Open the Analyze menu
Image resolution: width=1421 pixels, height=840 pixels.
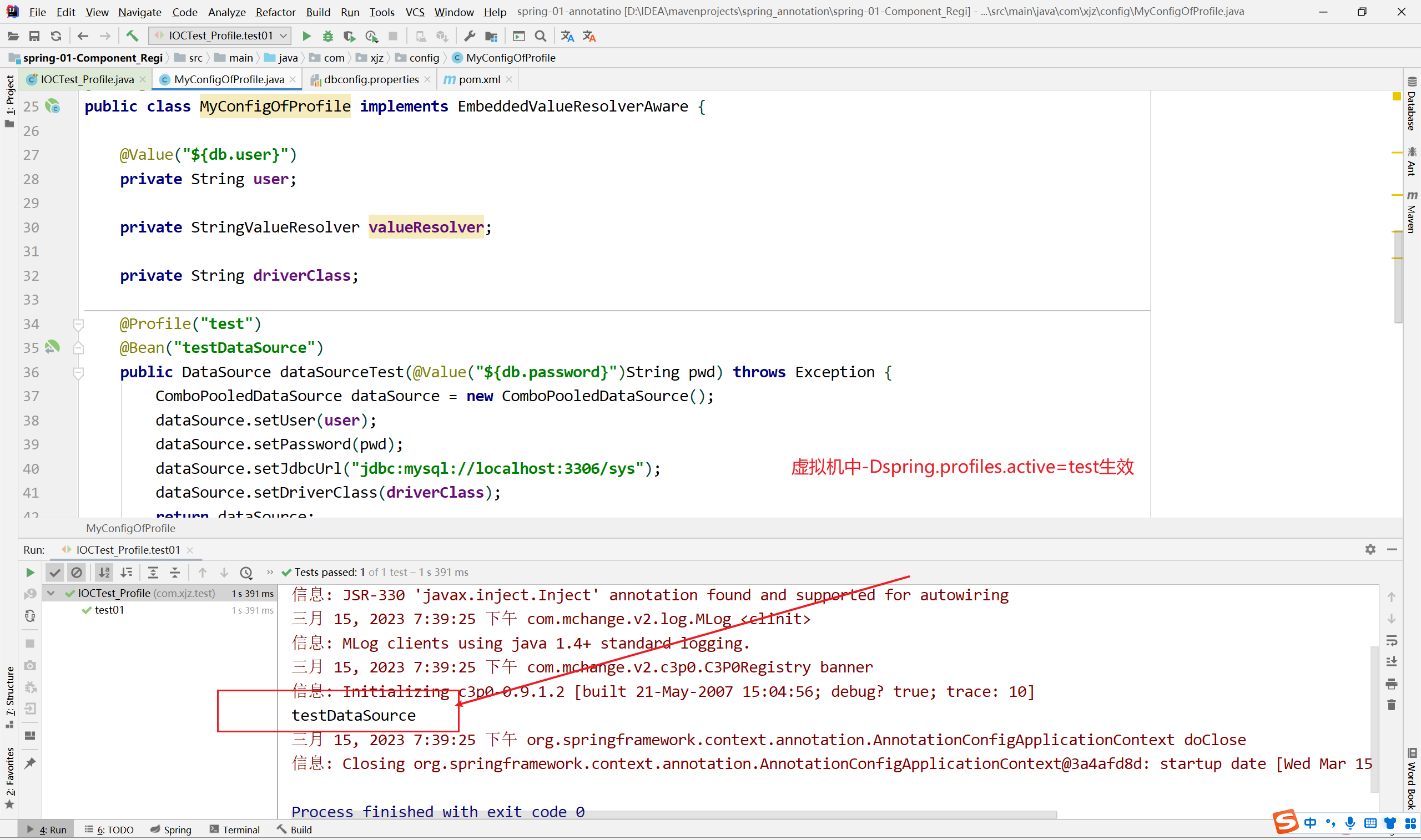pyautogui.click(x=226, y=12)
